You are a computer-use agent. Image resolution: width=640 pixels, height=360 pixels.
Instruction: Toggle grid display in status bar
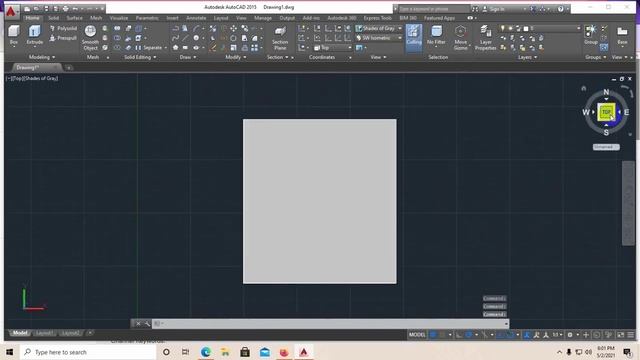(433, 335)
